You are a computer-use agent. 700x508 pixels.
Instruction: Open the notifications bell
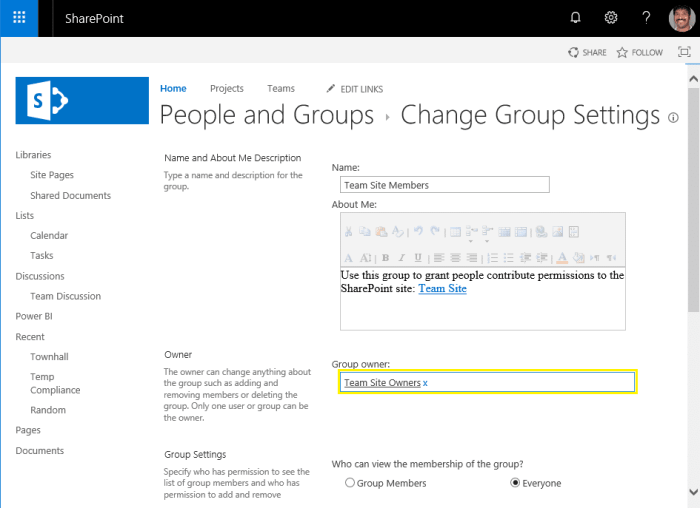pyautogui.click(x=575, y=18)
